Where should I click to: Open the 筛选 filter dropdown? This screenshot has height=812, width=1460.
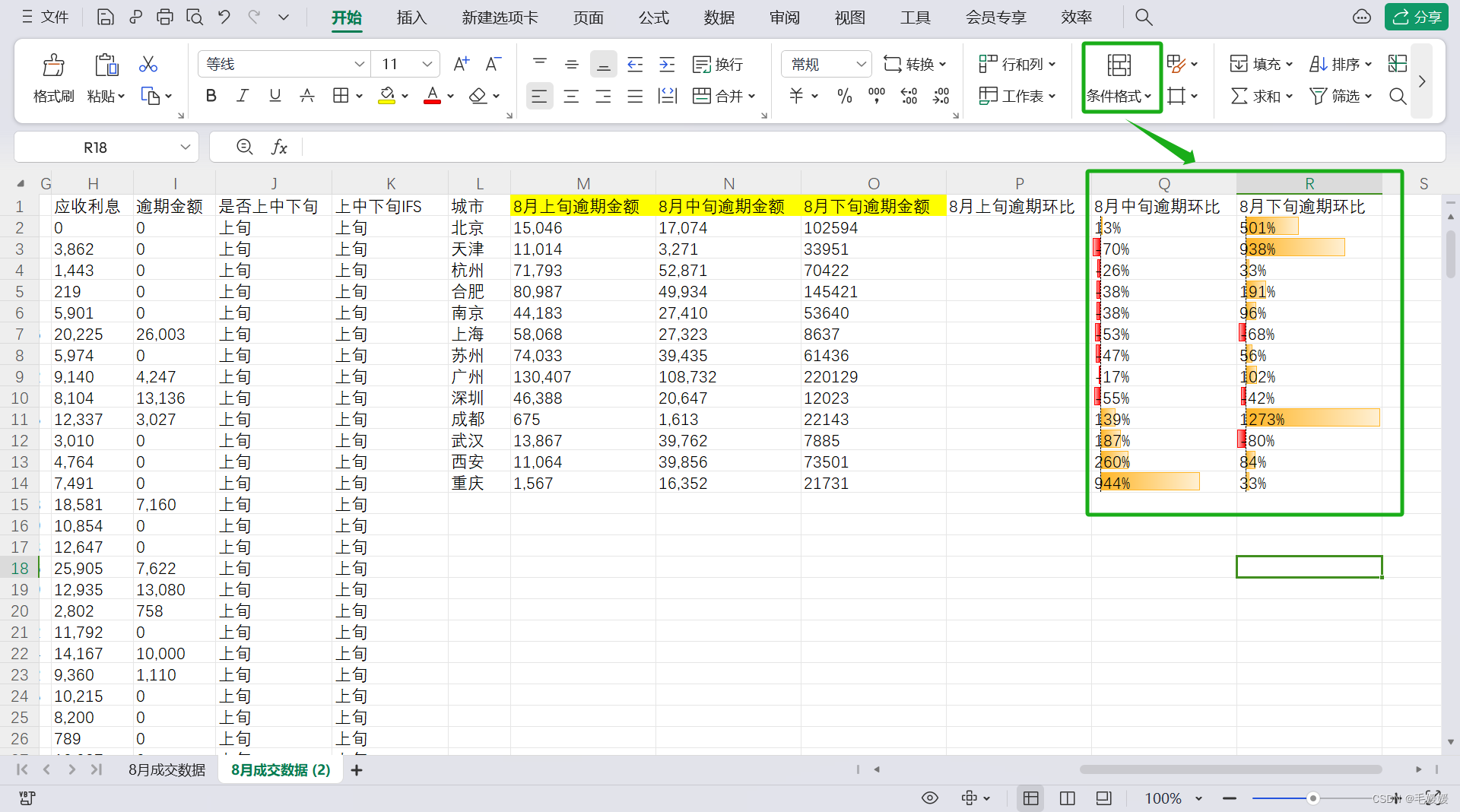[1341, 96]
